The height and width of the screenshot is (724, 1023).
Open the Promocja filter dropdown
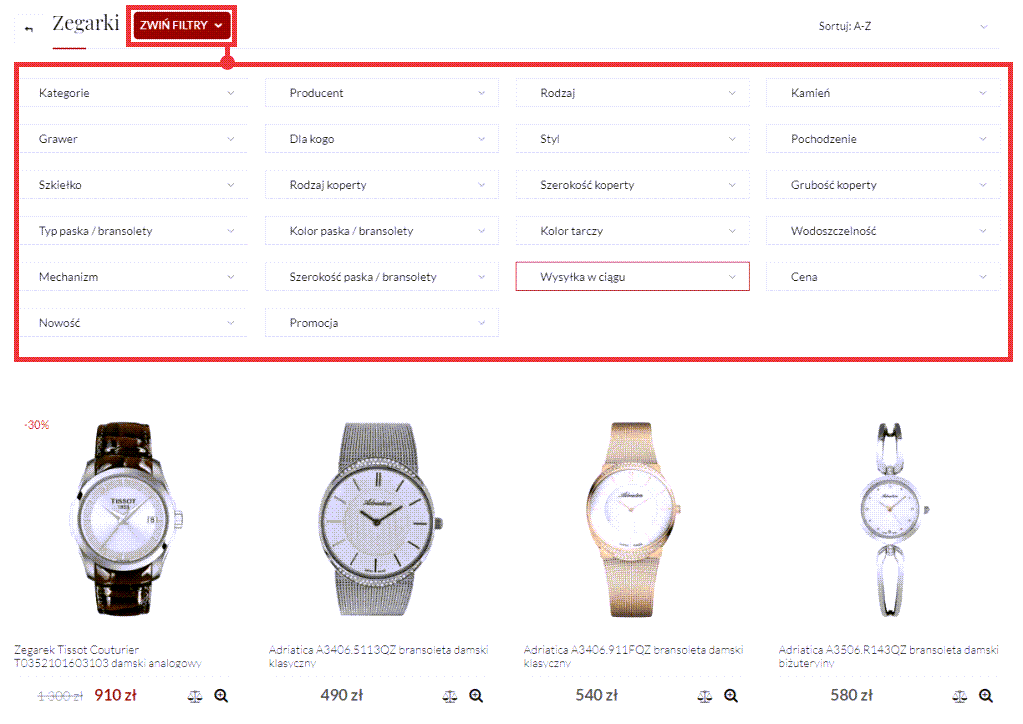tap(381, 323)
